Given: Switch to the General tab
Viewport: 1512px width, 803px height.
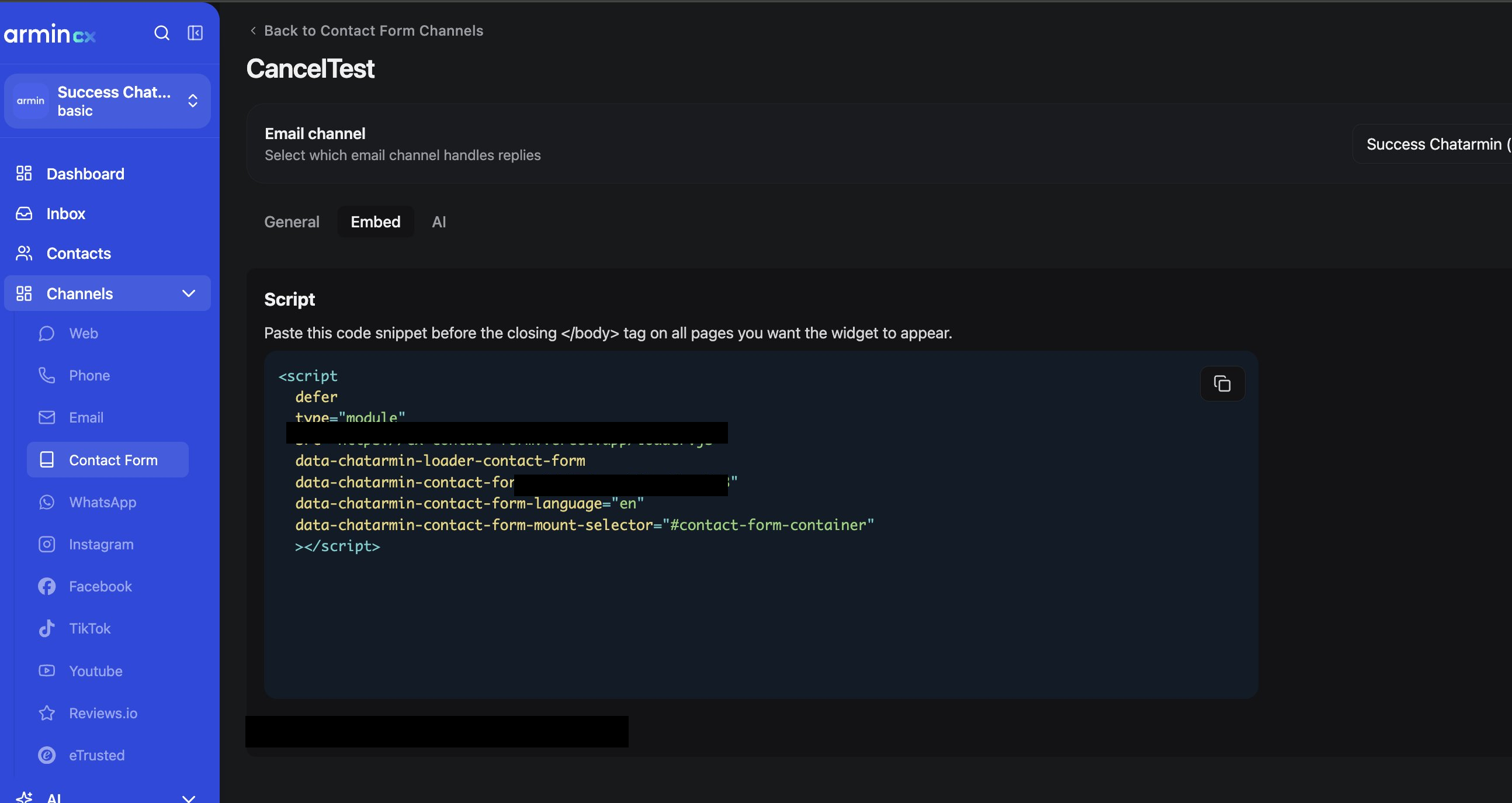Looking at the screenshot, I should (x=292, y=222).
